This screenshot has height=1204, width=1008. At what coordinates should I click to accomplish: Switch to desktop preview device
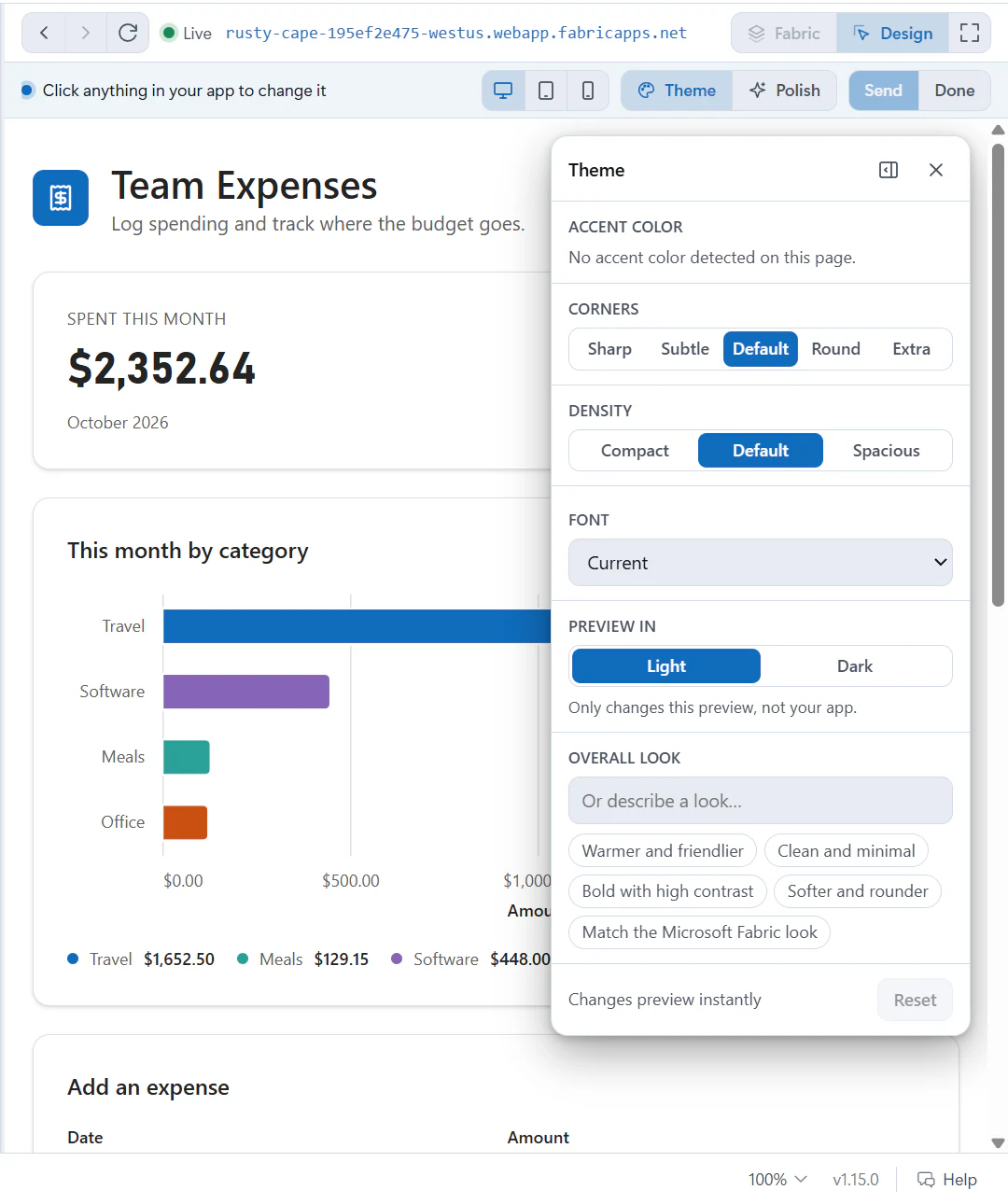pyautogui.click(x=503, y=91)
